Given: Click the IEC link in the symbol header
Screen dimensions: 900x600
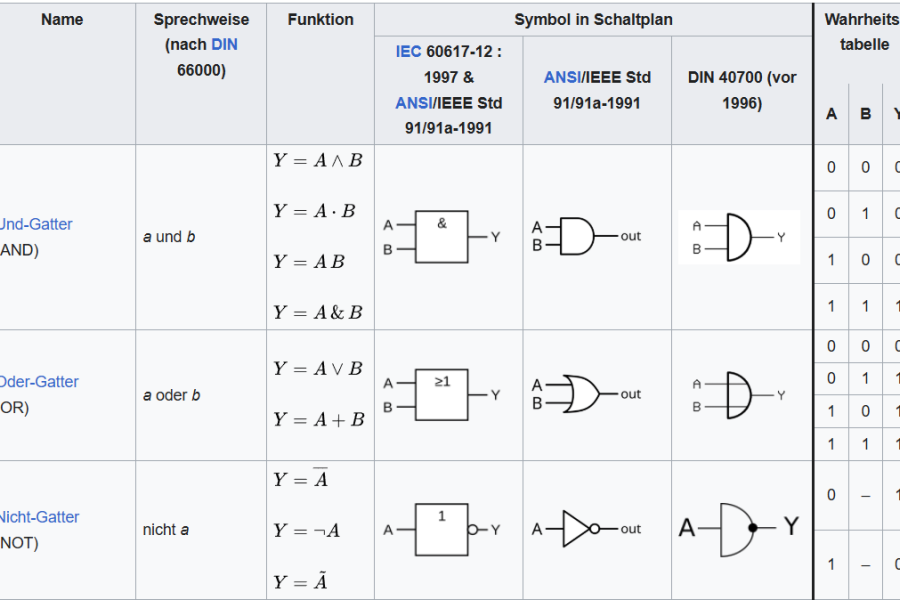Looking at the screenshot, I should (409, 51).
